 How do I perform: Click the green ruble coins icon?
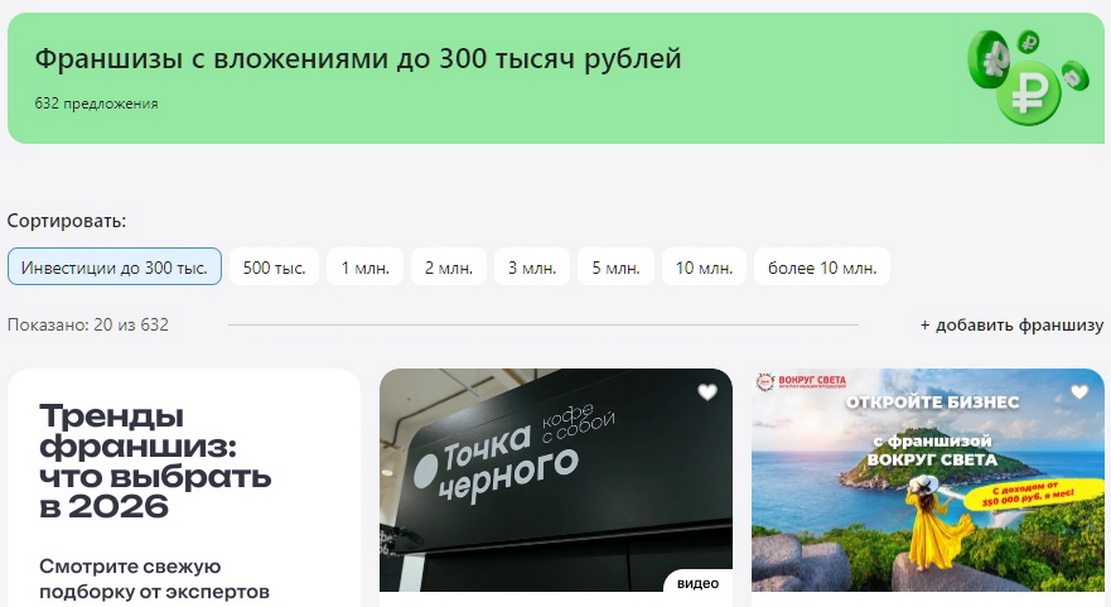click(1027, 77)
